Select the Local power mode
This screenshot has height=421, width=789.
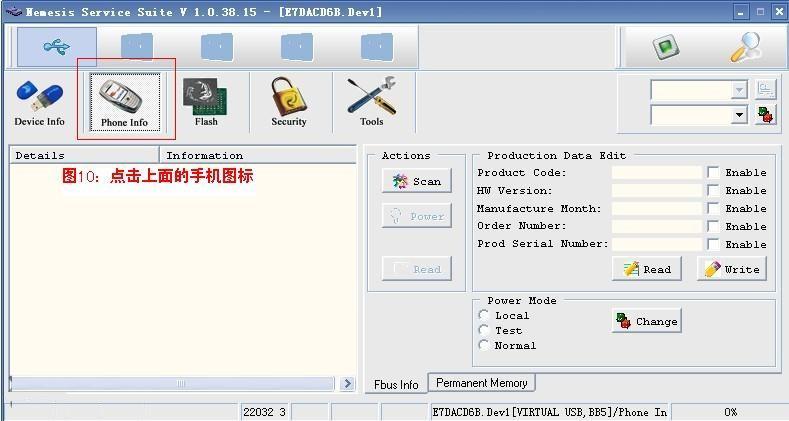[x=484, y=315]
